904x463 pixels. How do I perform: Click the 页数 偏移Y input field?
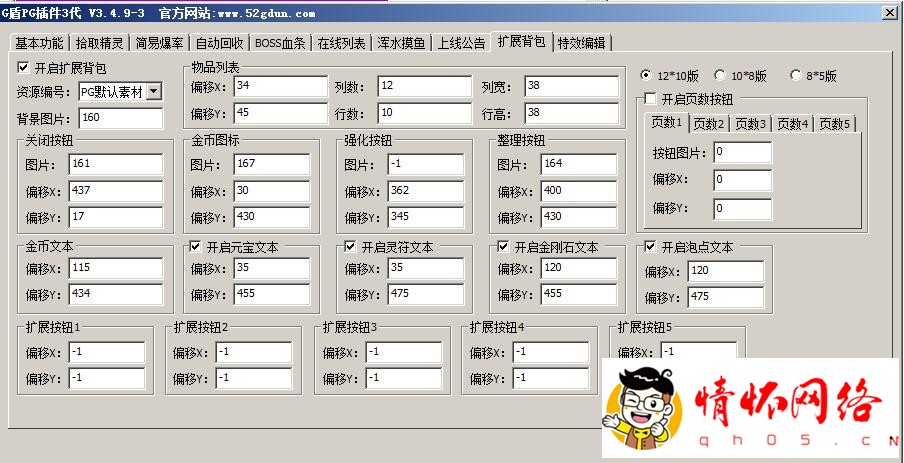743,209
